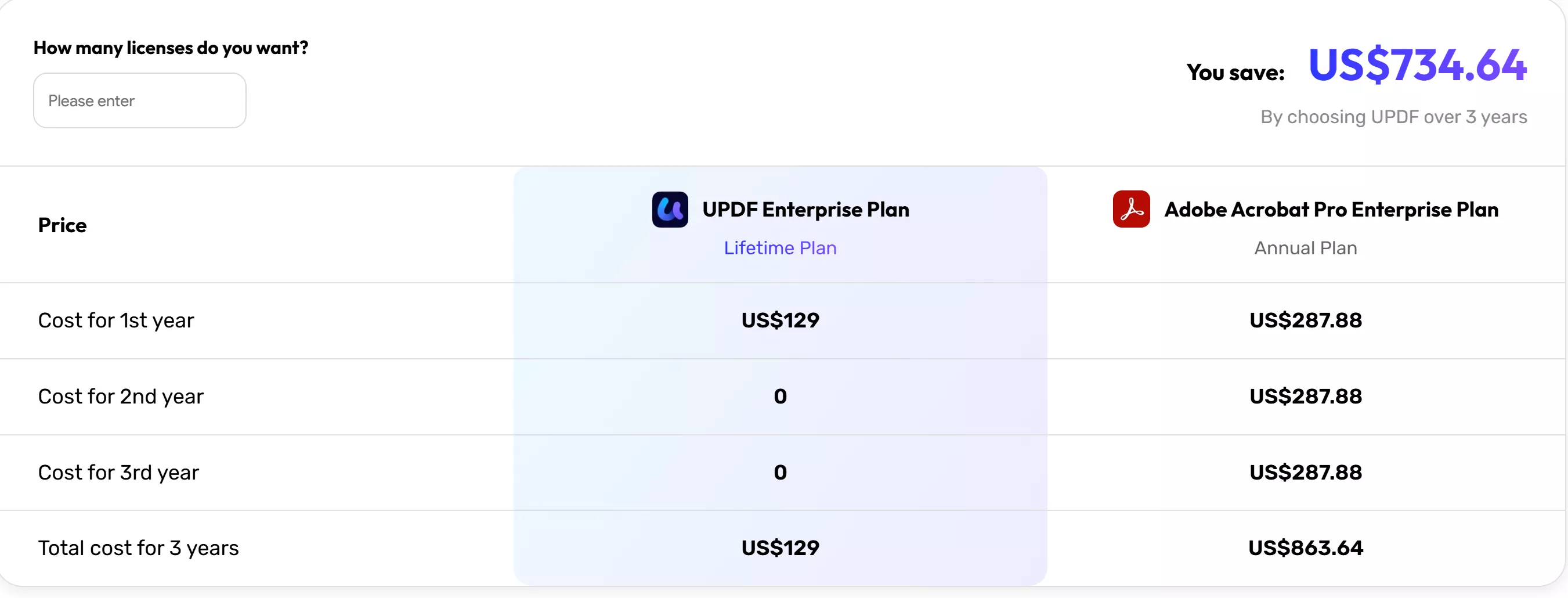The image size is (1568, 598).
Task: Select the UPDF Enterprise Plan header
Action: tap(805, 210)
